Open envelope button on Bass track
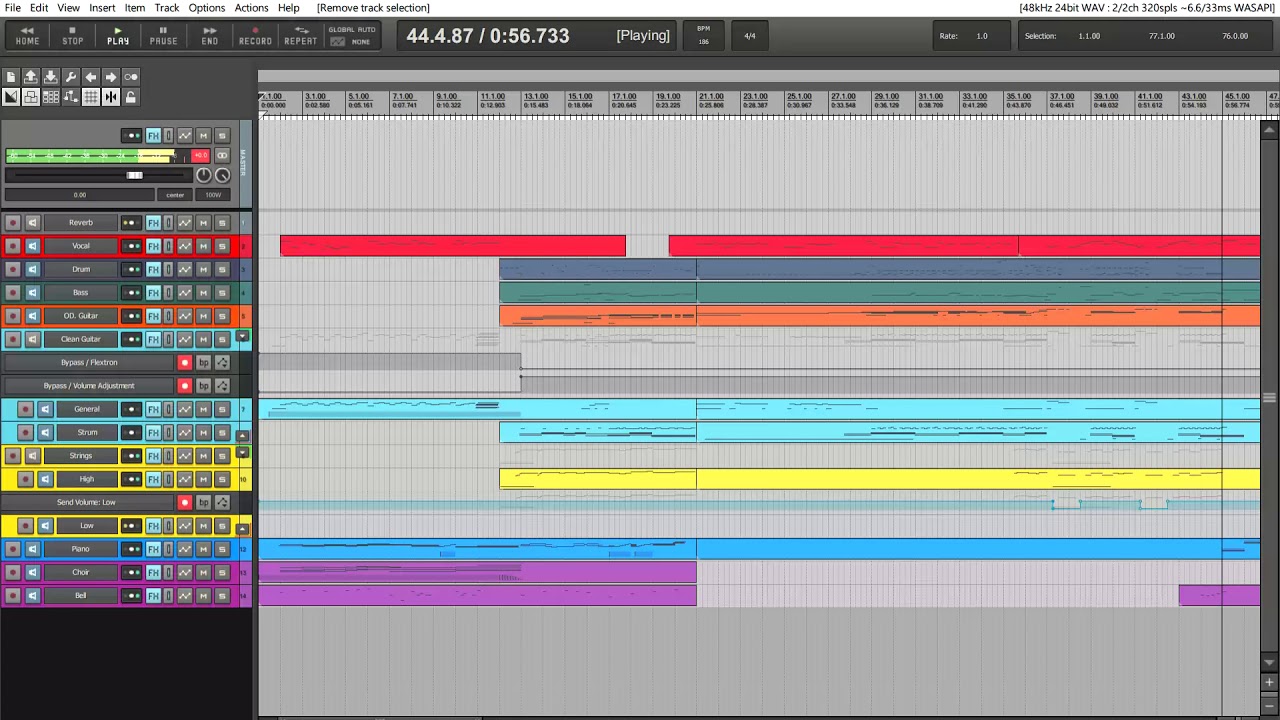Image resolution: width=1280 pixels, height=720 pixels. [x=185, y=293]
